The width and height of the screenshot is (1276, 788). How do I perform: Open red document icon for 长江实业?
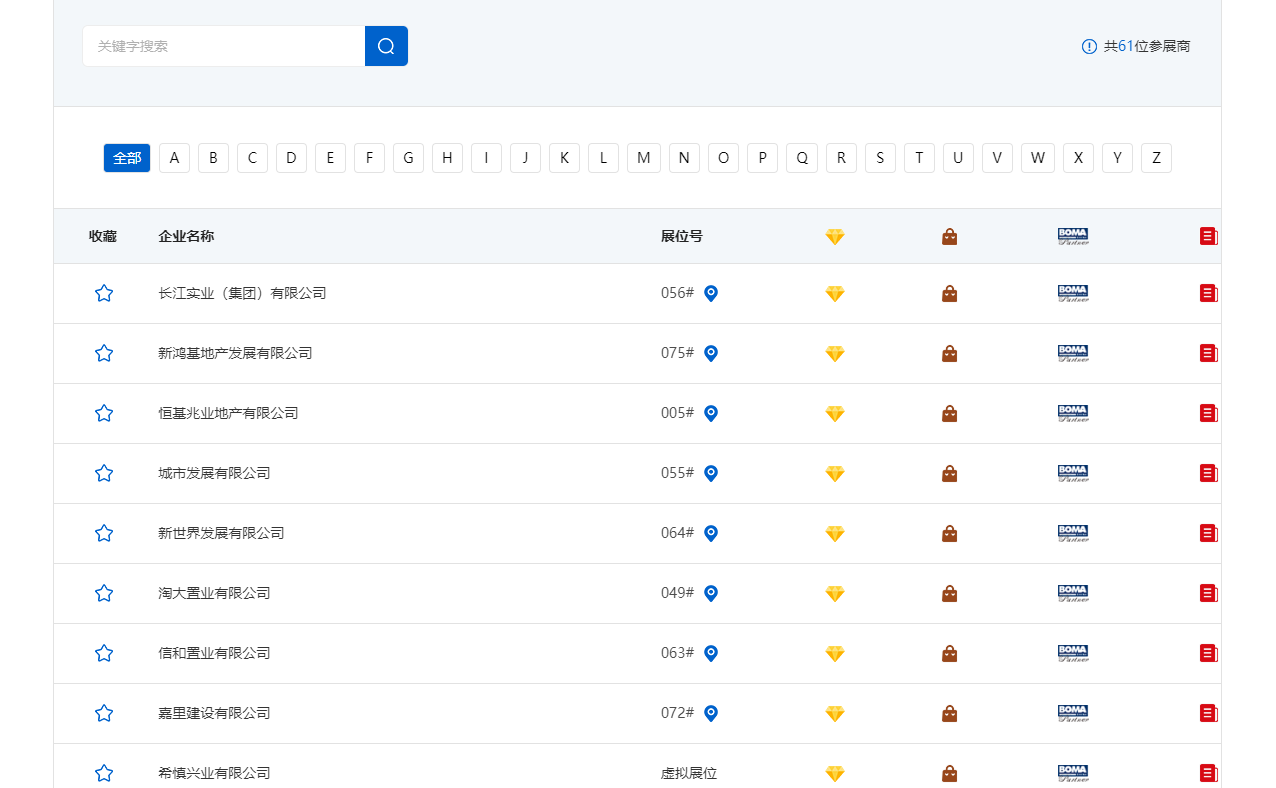click(1209, 293)
